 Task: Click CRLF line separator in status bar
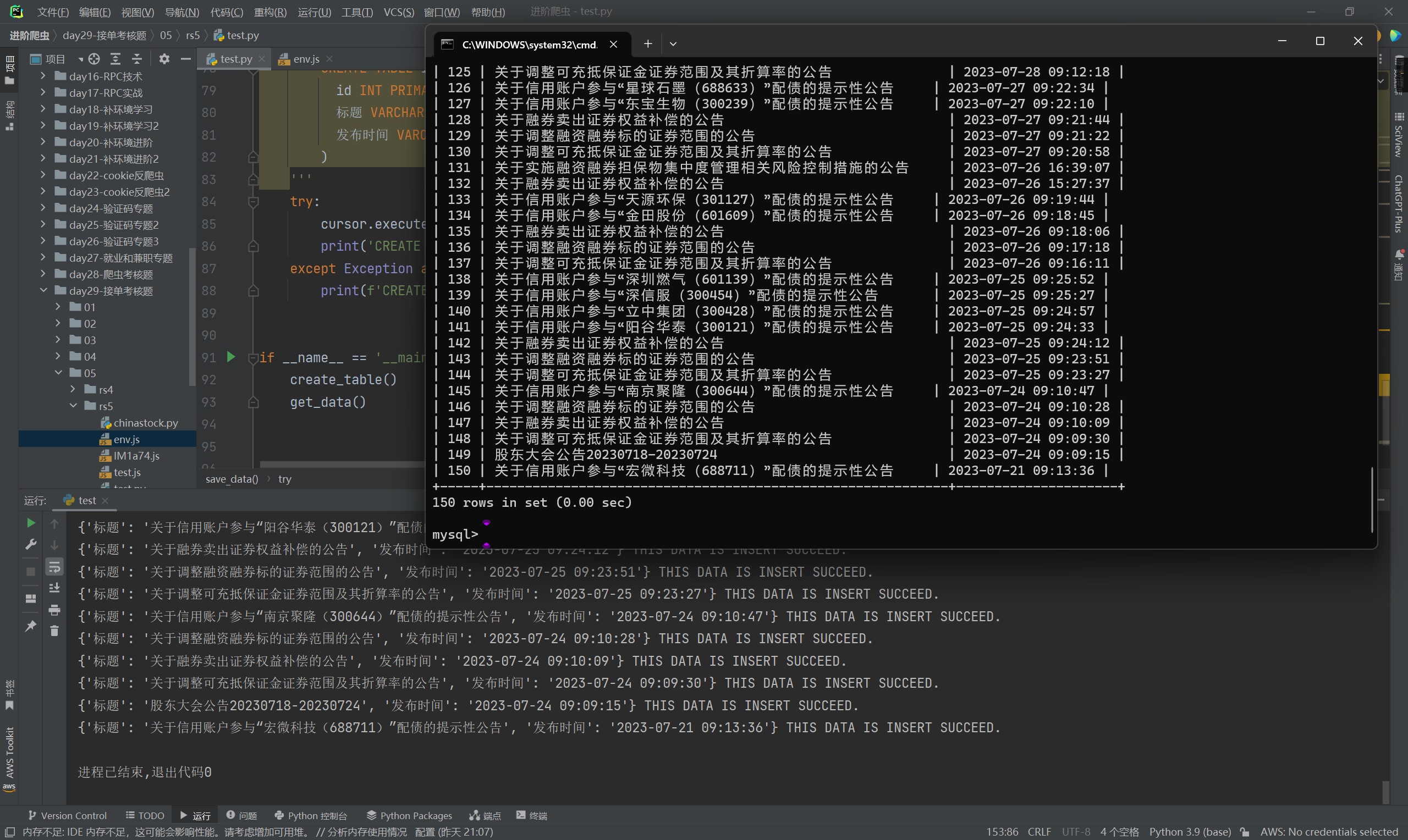click(1039, 832)
